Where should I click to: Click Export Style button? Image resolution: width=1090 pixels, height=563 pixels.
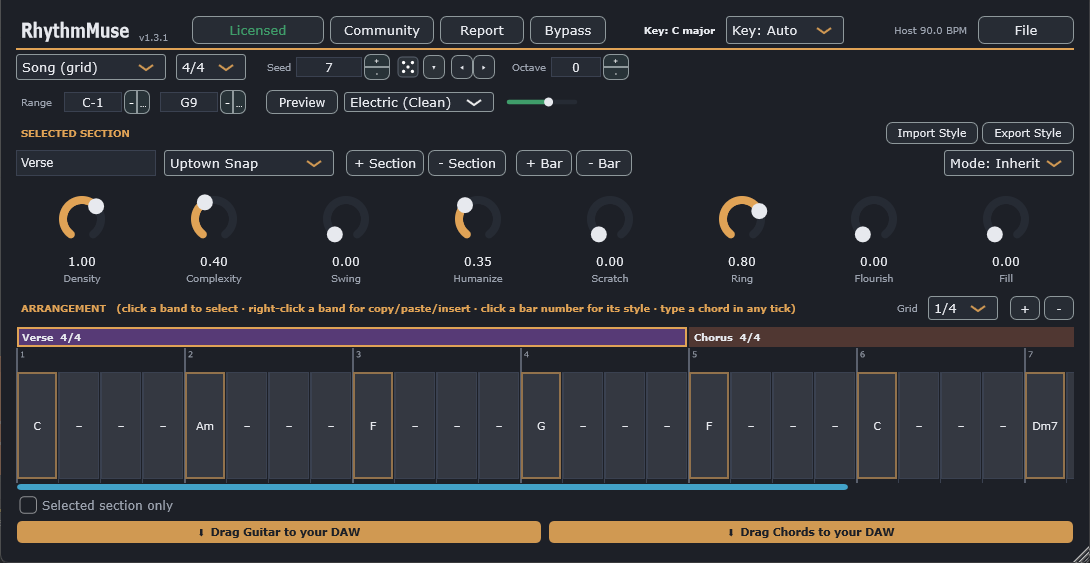point(1027,133)
